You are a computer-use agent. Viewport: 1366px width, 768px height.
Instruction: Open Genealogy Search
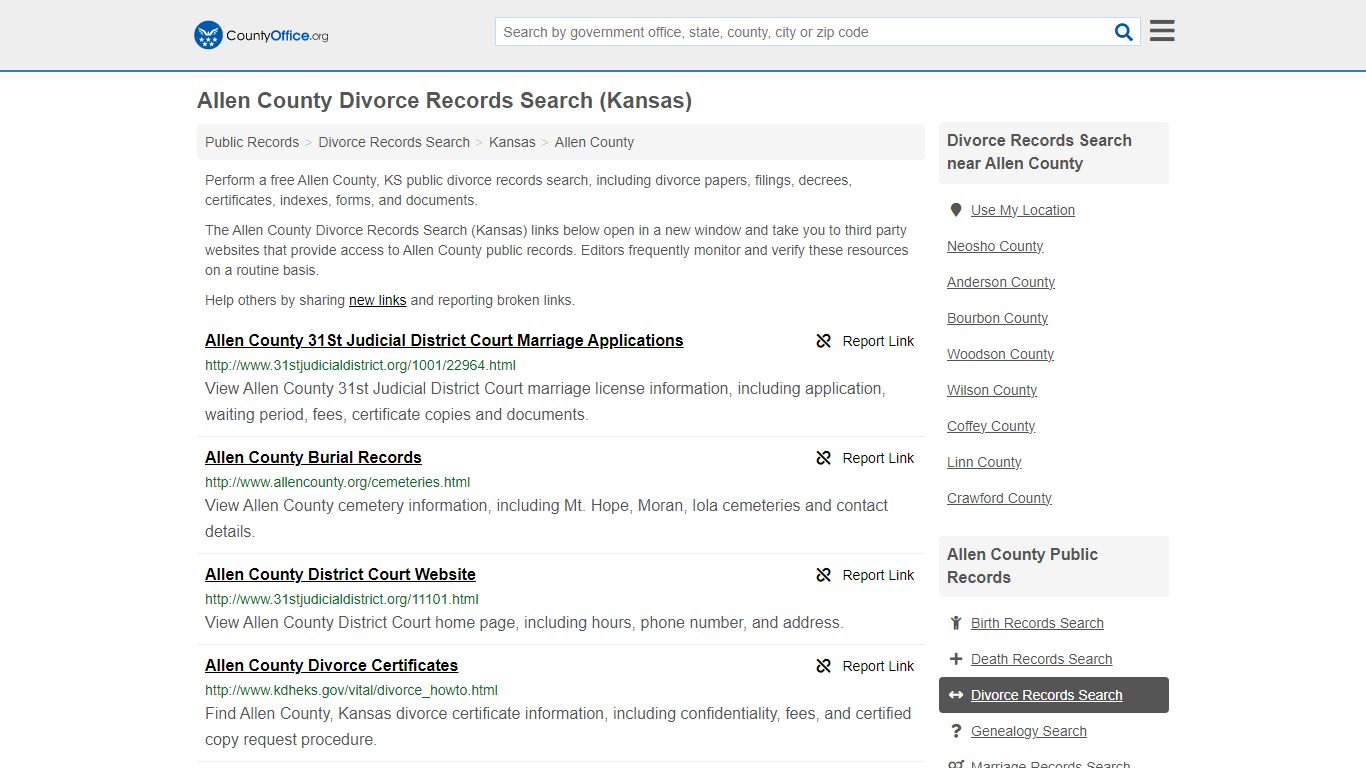pos(1028,731)
